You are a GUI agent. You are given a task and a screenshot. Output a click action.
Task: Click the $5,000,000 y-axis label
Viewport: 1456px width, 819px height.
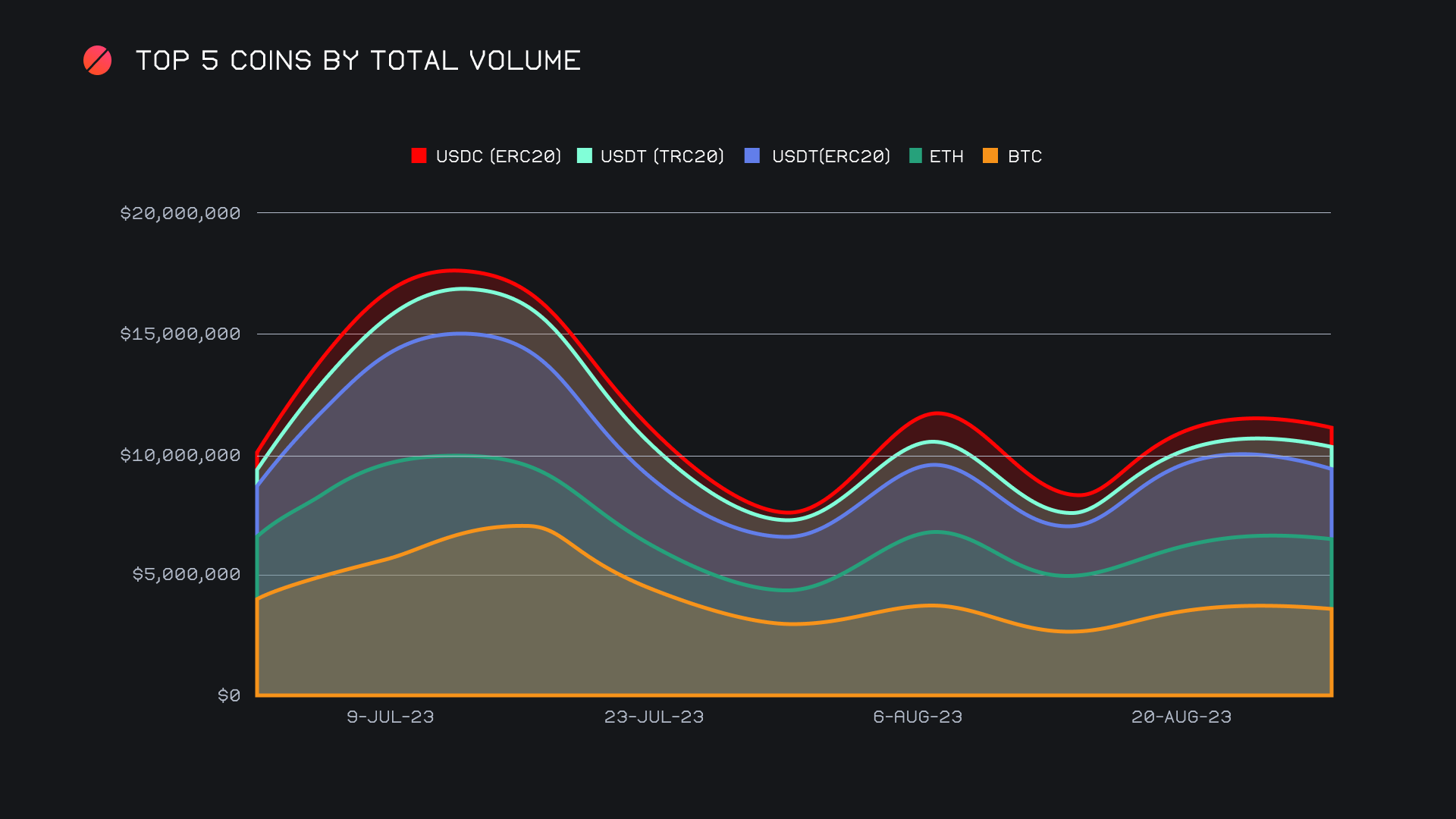[187, 574]
